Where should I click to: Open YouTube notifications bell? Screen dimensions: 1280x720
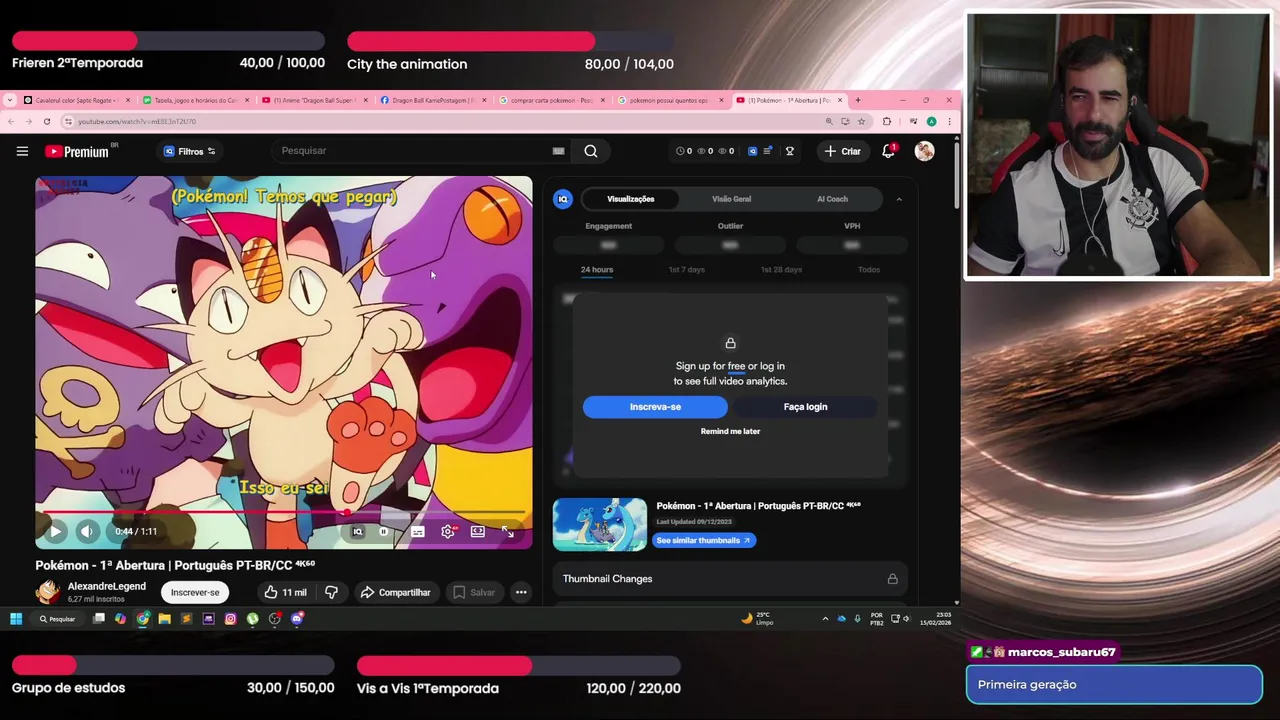click(x=888, y=151)
